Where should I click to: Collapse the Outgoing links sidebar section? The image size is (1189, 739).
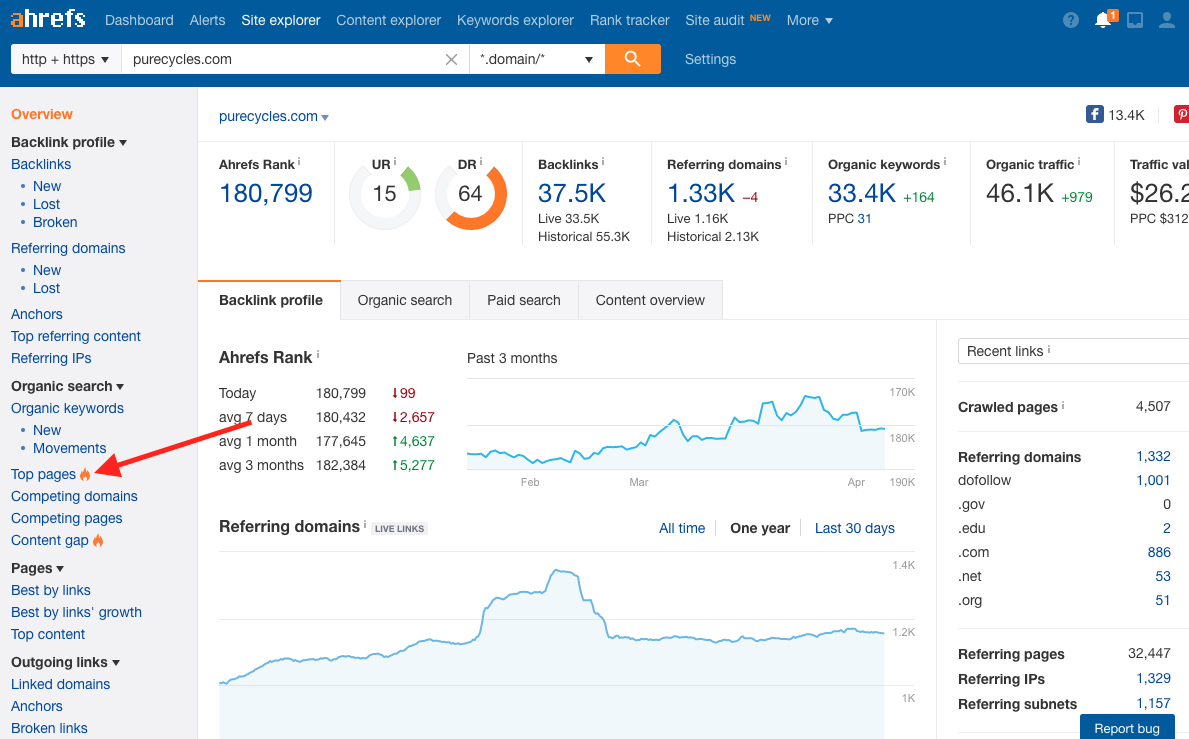tap(65, 662)
